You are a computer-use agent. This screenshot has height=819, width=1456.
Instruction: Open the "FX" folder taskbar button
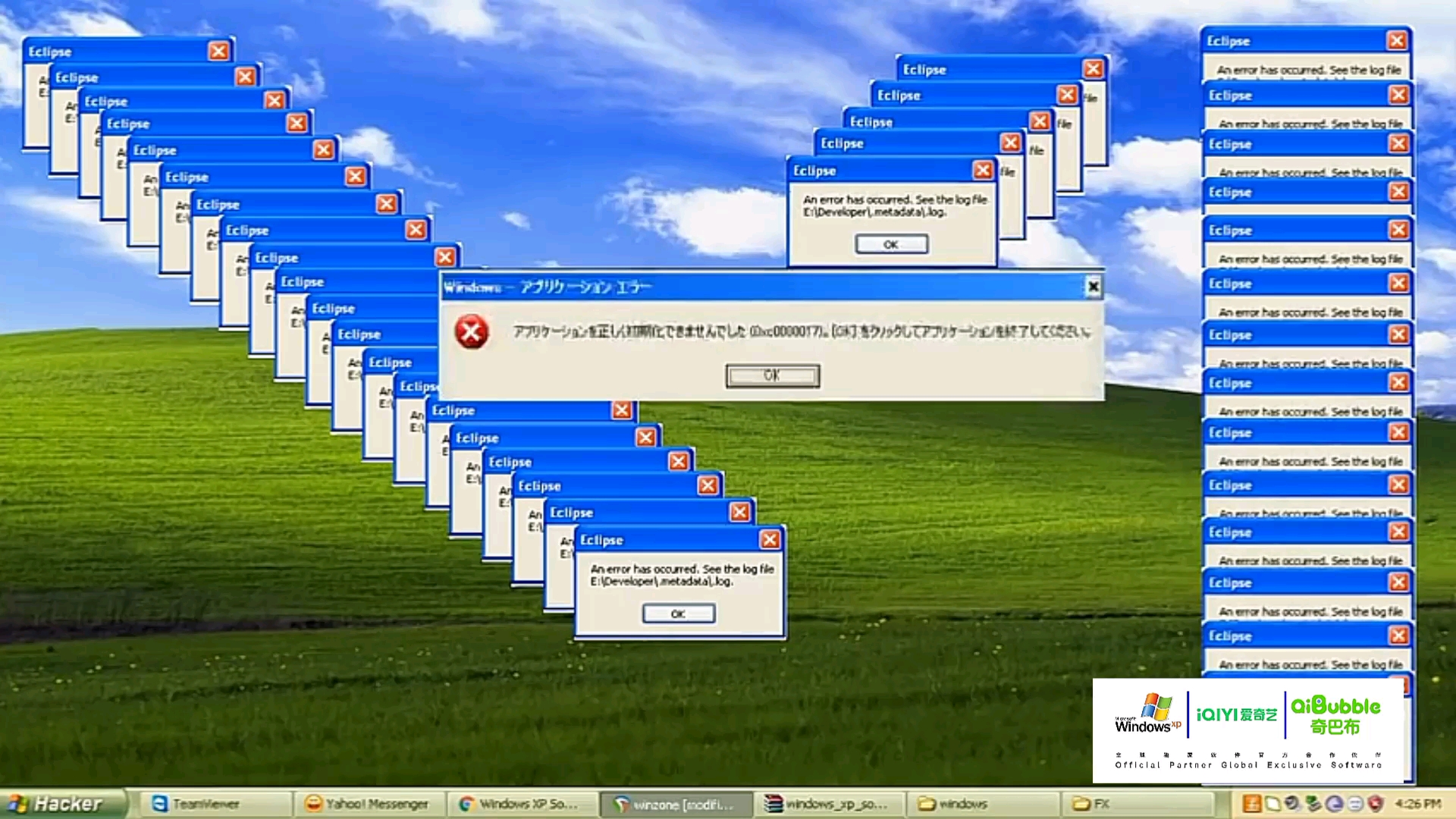1137,804
